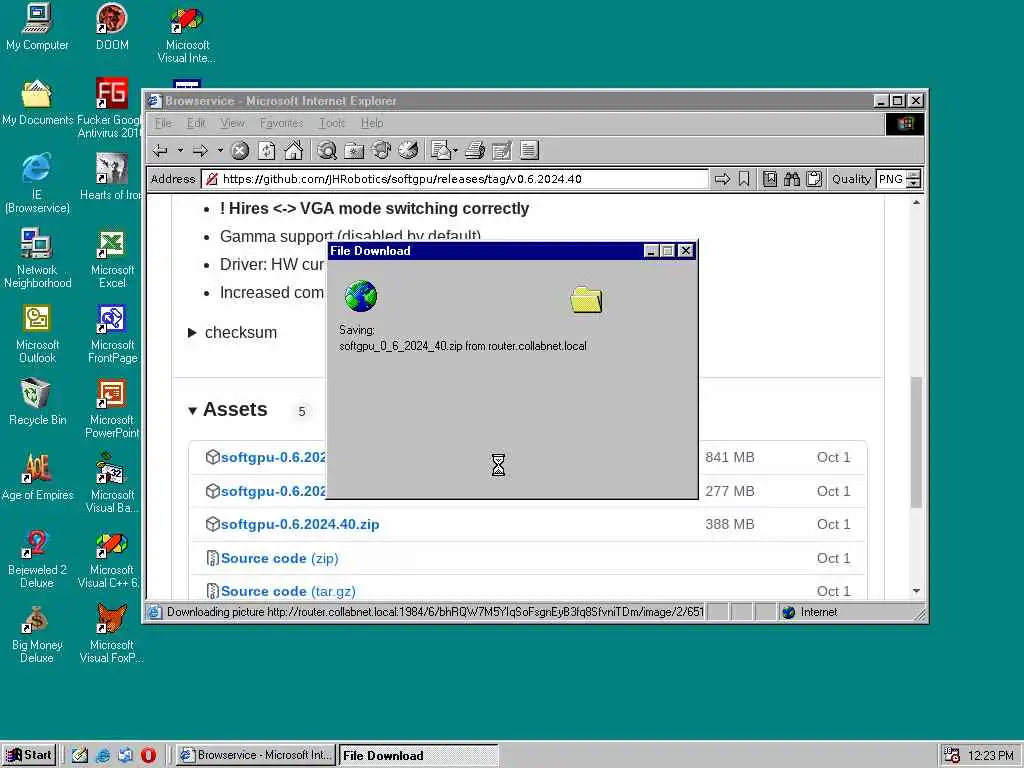
Task: Open the Forward button history dropdown arrow
Action: coord(220,151)
